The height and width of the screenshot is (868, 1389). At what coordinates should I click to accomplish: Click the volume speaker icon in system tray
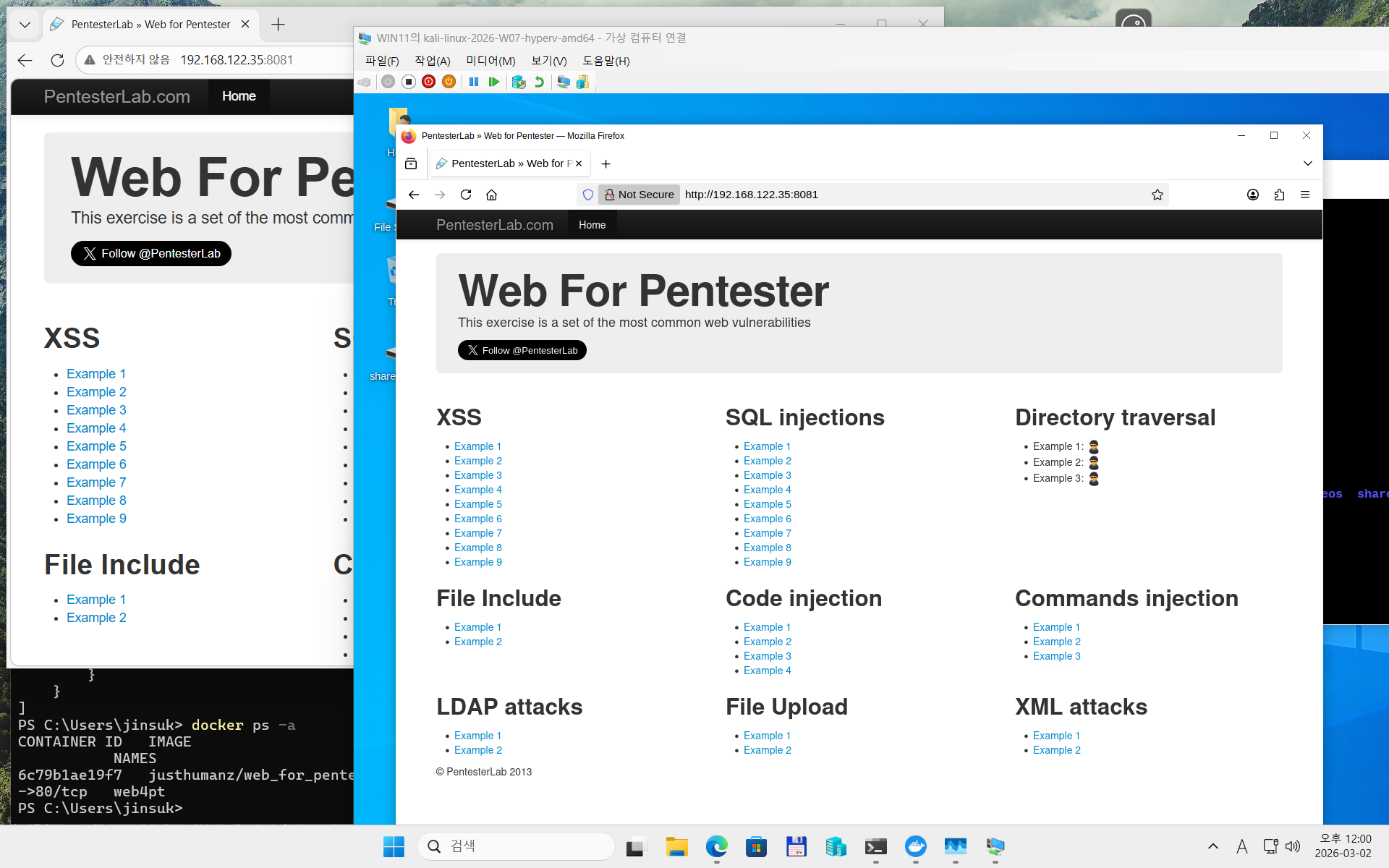pyautogui.click(x=1293, y=846)
